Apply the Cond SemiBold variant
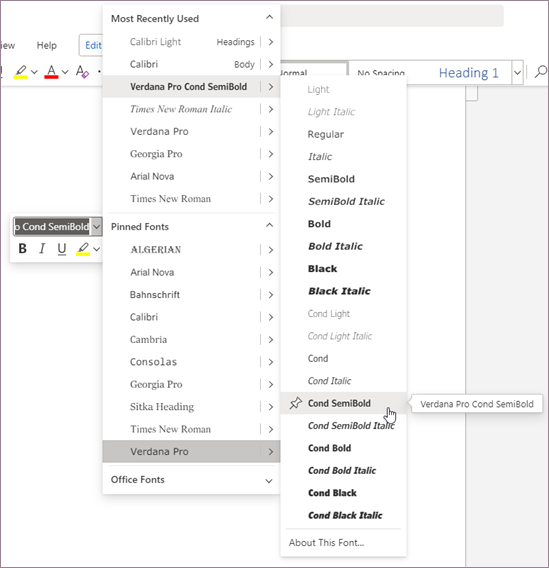 [343, 403]
